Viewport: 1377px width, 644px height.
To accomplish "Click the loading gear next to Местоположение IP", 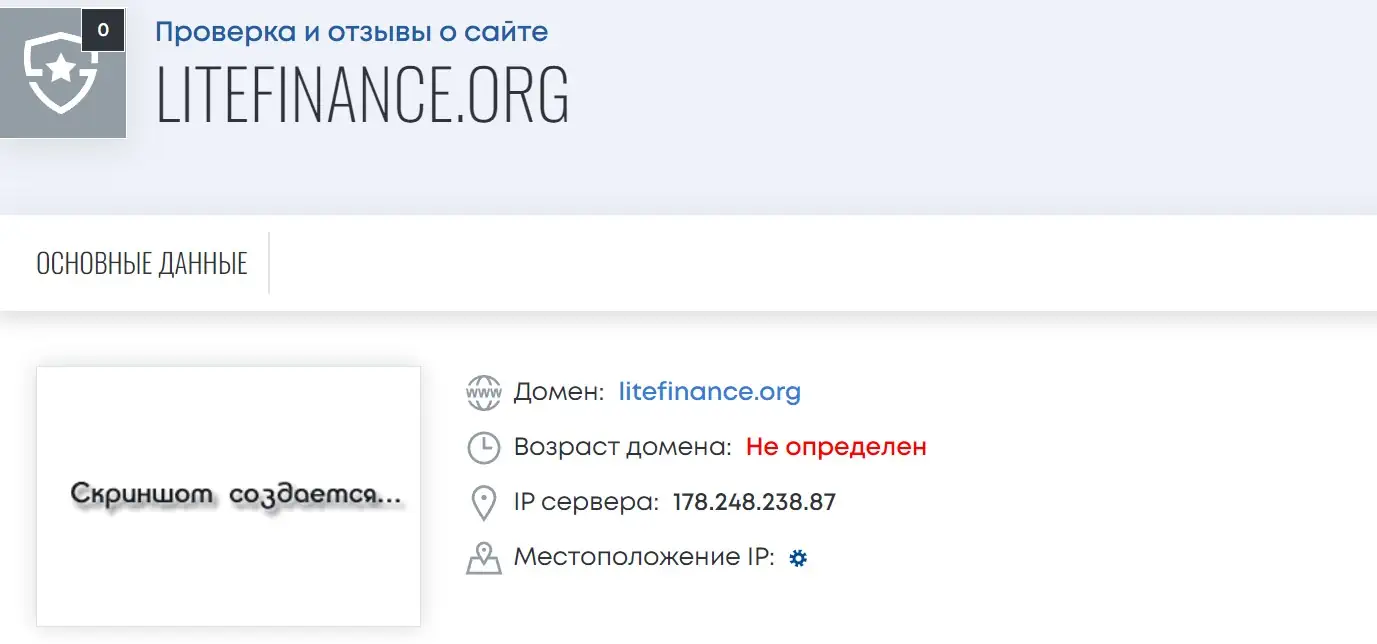I will pos(798,559).
